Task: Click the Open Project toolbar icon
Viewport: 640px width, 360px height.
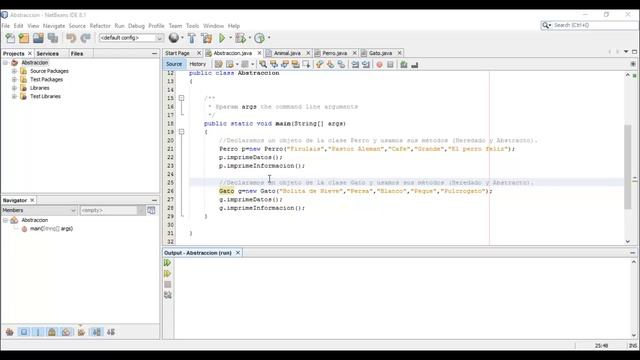Action: (x=38, y=38)
